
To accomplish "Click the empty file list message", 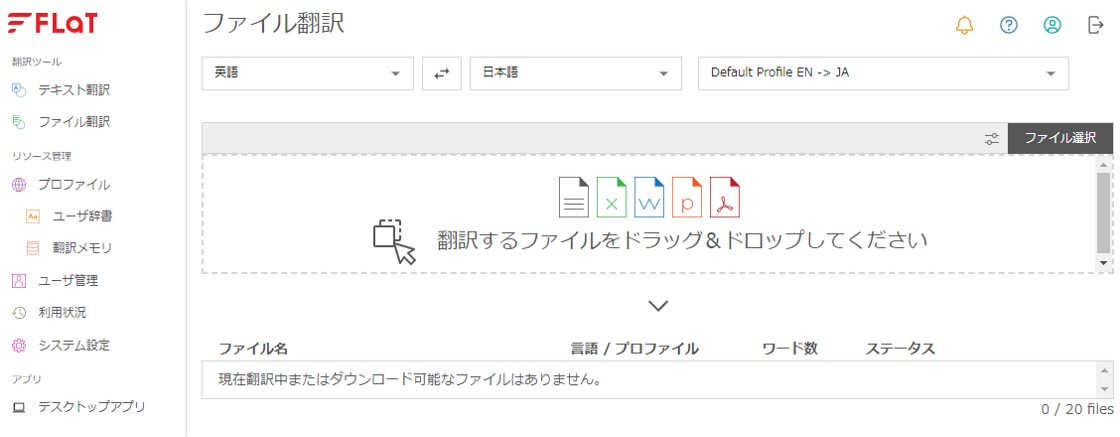I will coord(409,379).
